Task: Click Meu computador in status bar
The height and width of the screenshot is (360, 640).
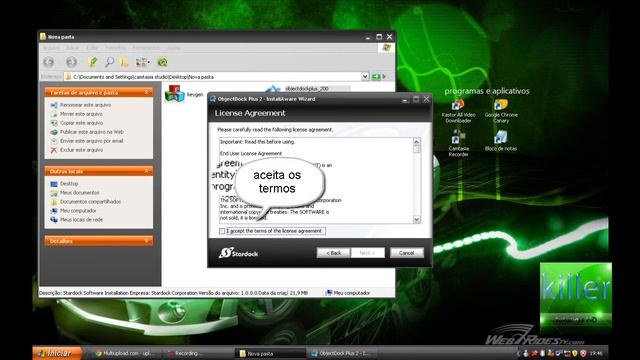Action: [348, 293]
